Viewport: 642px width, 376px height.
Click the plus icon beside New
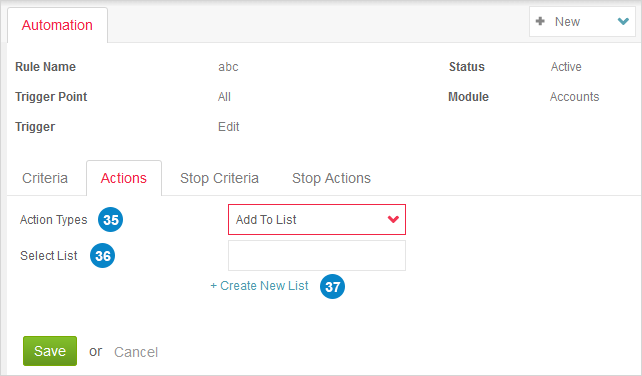pyautogui.click(x=540, y=21)
